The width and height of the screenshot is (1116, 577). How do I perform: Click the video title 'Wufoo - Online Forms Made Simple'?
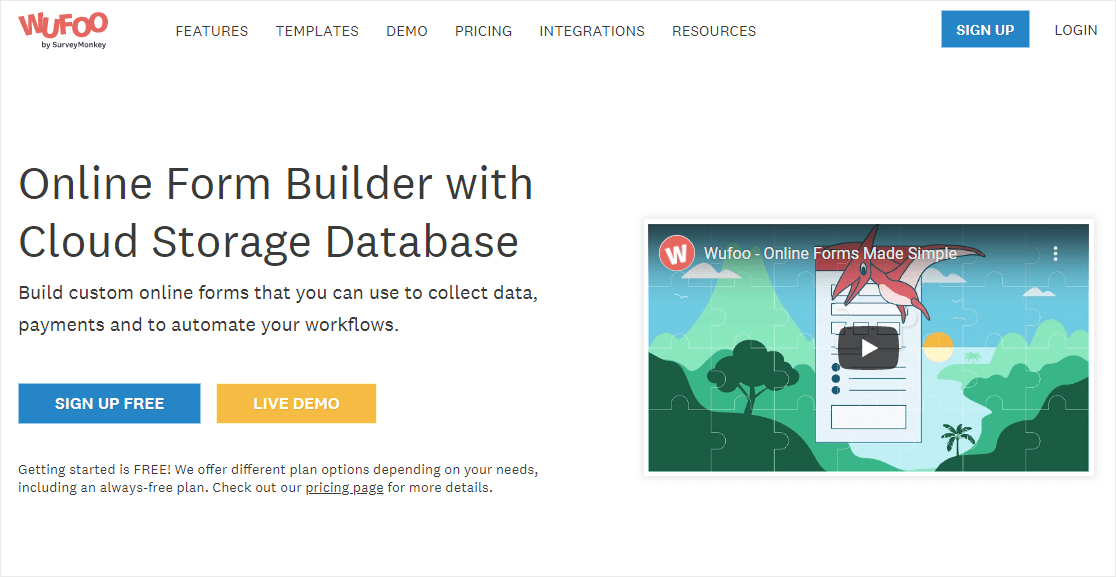point(830,253)
